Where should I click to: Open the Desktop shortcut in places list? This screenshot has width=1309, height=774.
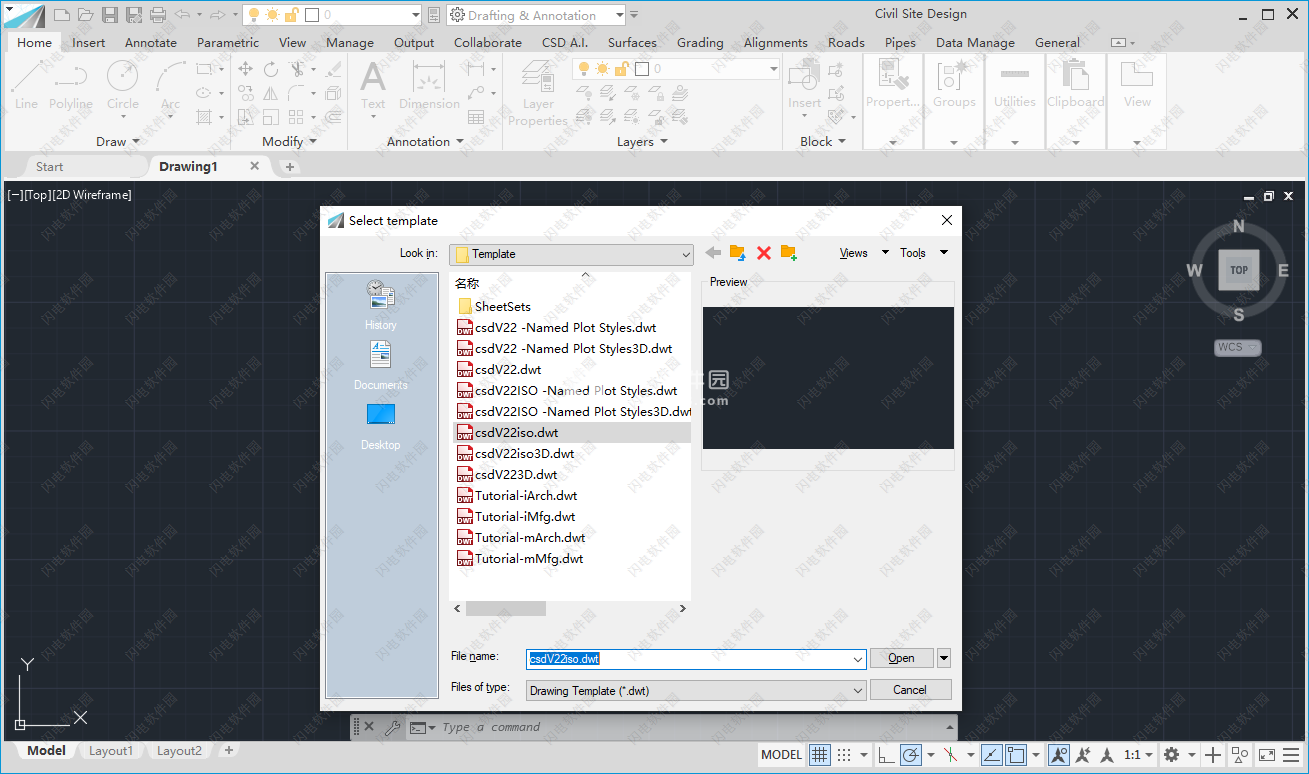click(380, 425)
